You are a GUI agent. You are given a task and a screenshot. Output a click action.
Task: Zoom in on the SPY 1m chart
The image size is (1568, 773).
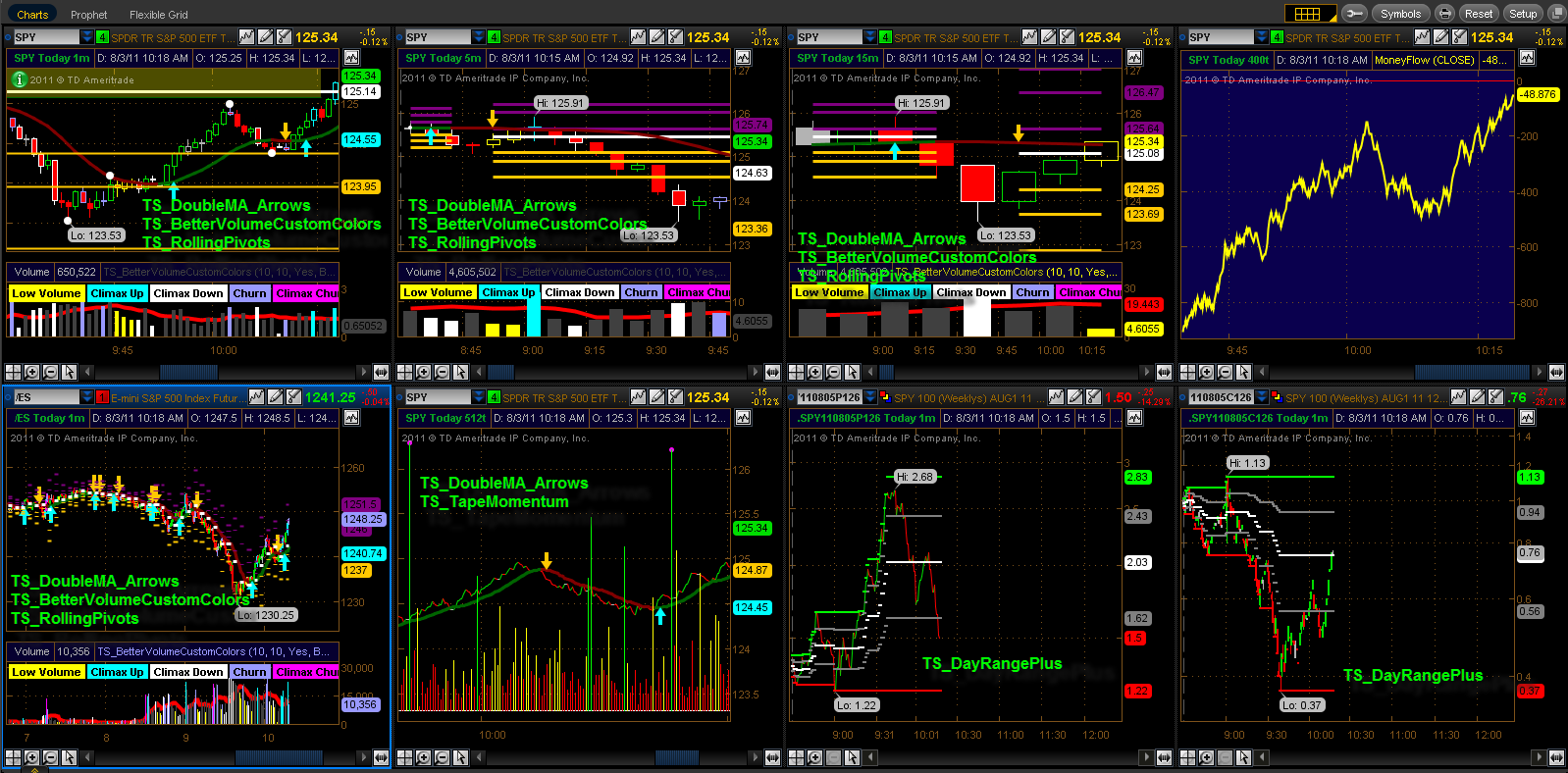click(x=31, y=372)
